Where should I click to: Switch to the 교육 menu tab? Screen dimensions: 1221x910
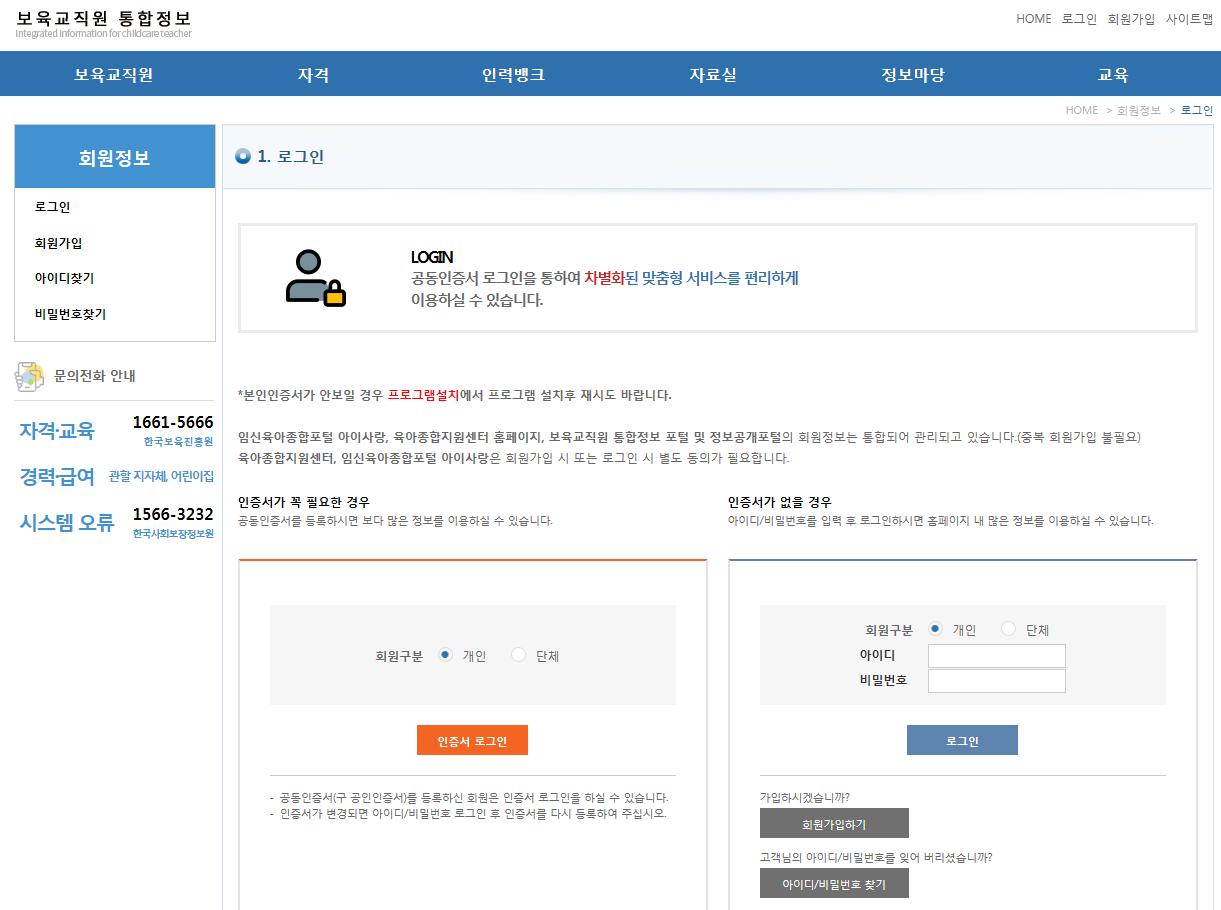(x=1111, y=73)
